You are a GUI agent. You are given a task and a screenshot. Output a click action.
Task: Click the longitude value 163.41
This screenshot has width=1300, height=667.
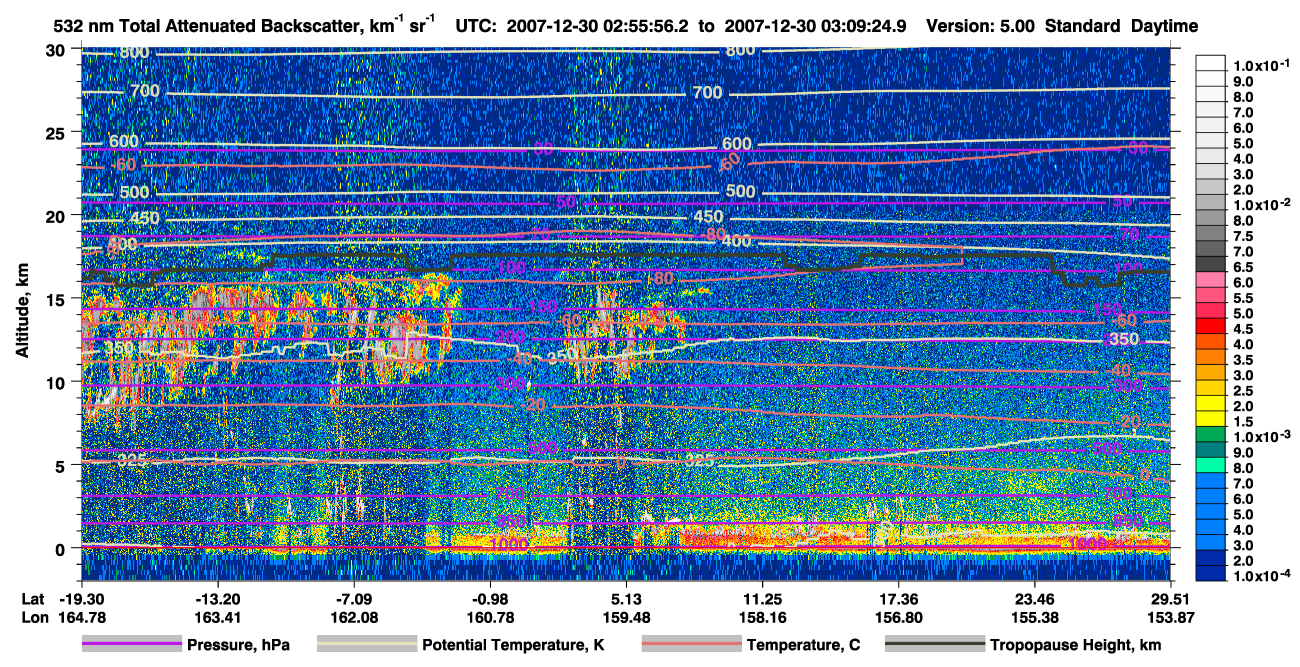coord(218,617)
